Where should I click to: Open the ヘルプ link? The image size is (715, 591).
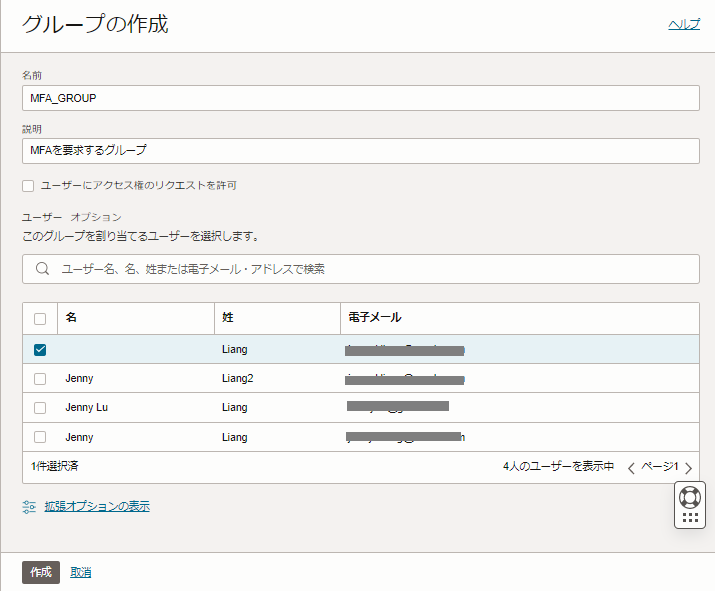tap(684, 24)
